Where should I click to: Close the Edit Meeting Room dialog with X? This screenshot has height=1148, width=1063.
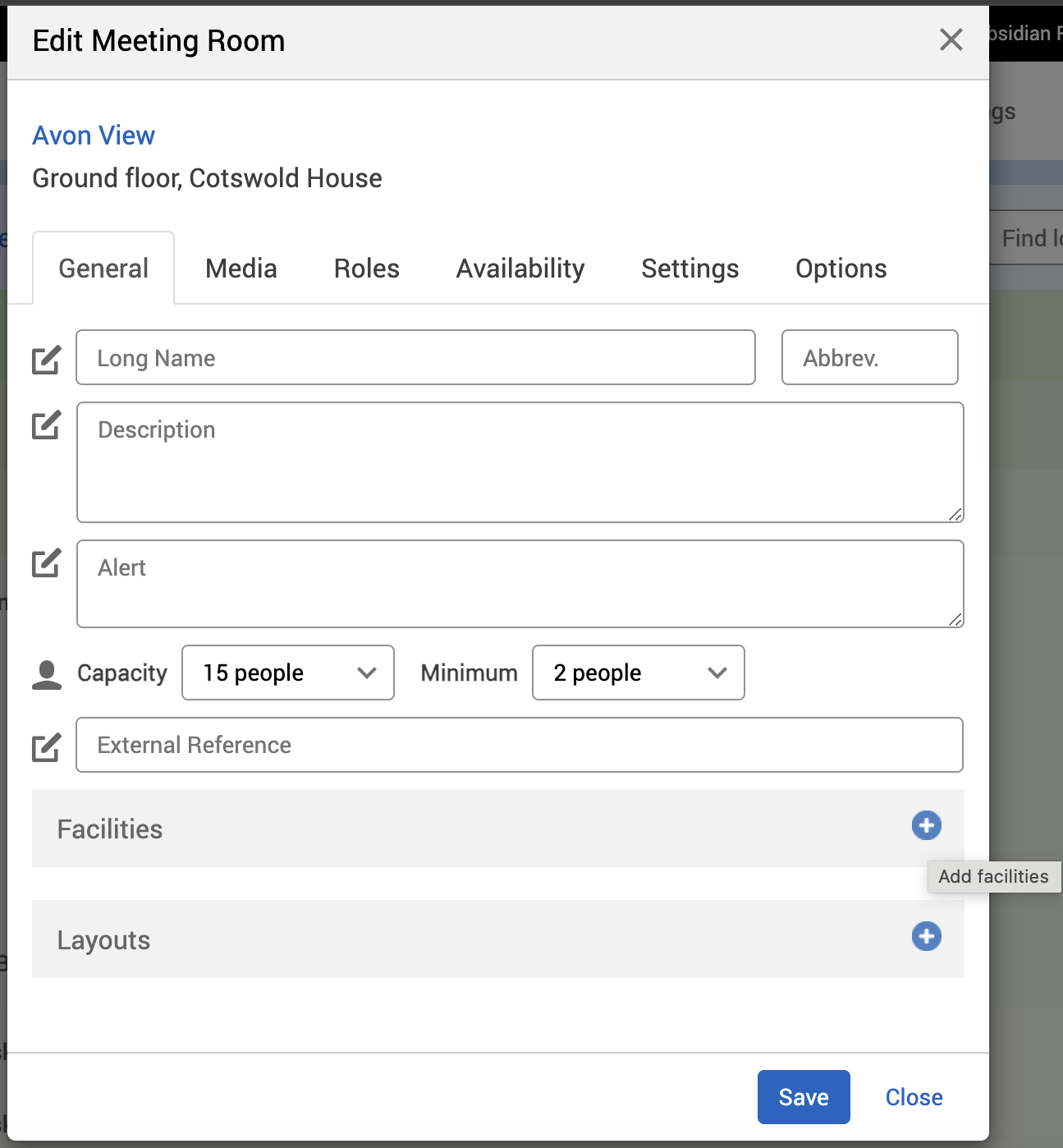point(951,39)
